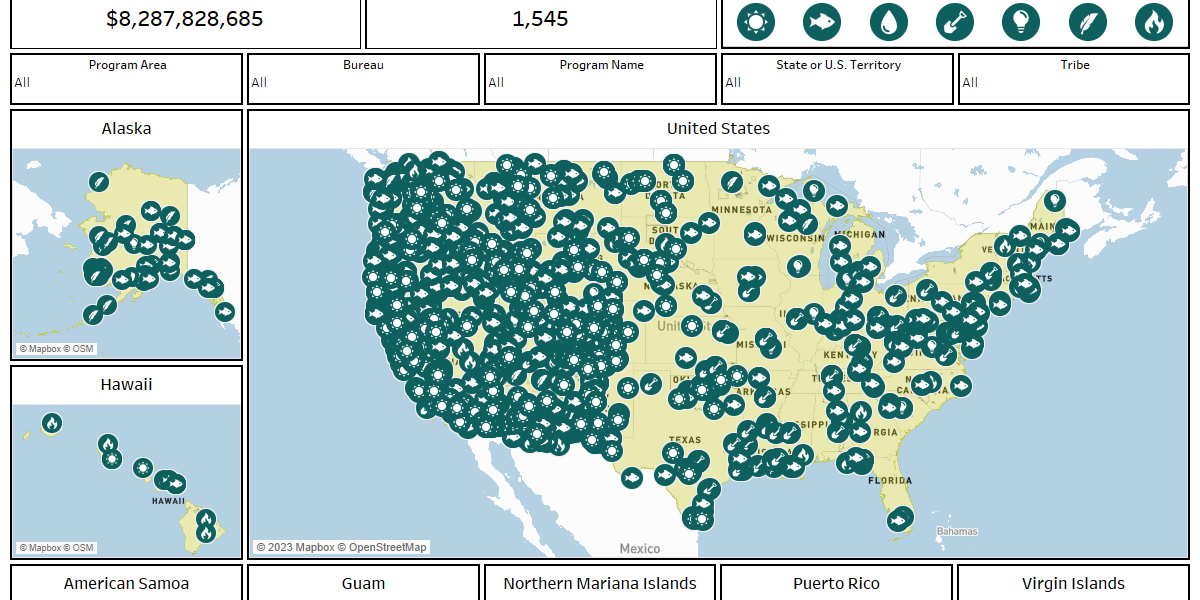Viewport: 1200px width, 600px height.
Task: Select the Guam territory panel
Action: 363,583
